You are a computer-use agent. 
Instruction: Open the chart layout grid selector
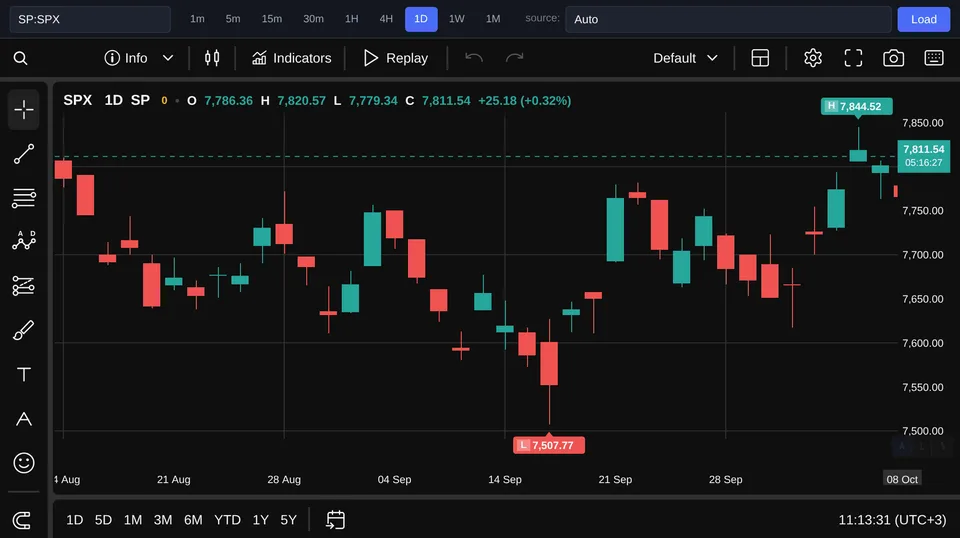[760, 58]
